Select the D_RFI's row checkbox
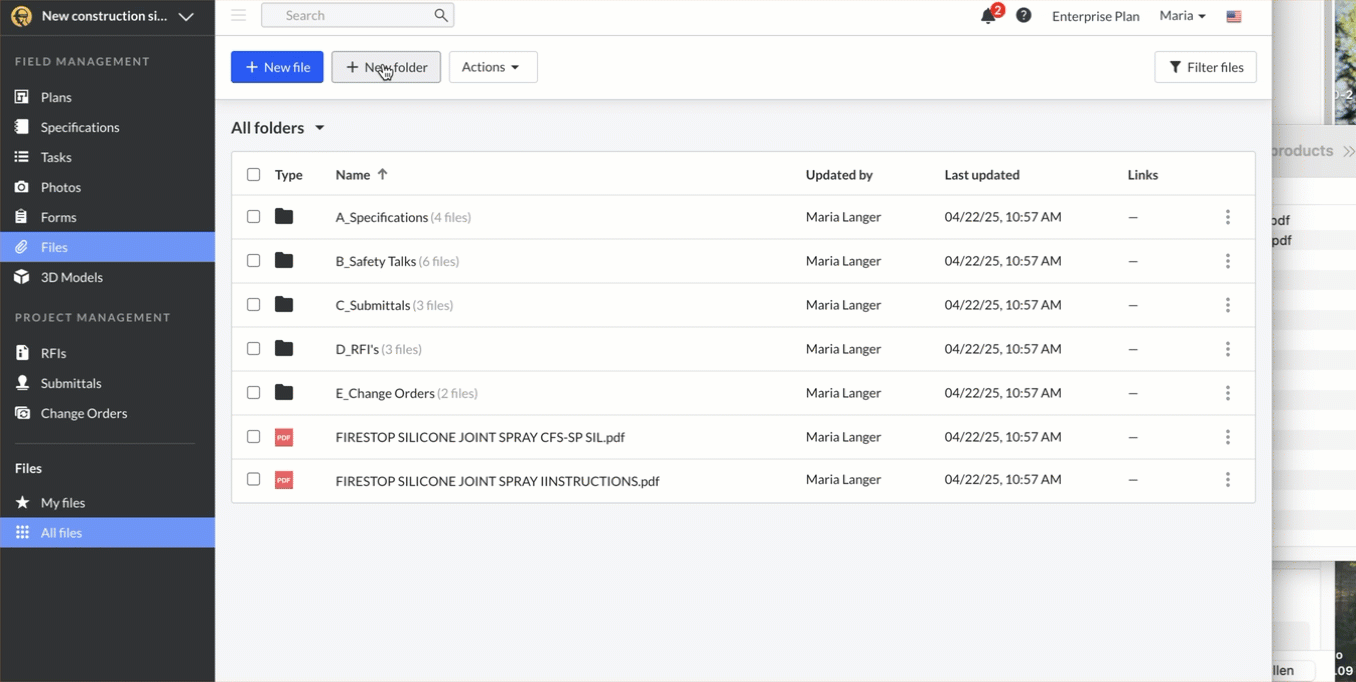Image resolution: width=1356 pixels, height=682 pixels. pos(254,349)
